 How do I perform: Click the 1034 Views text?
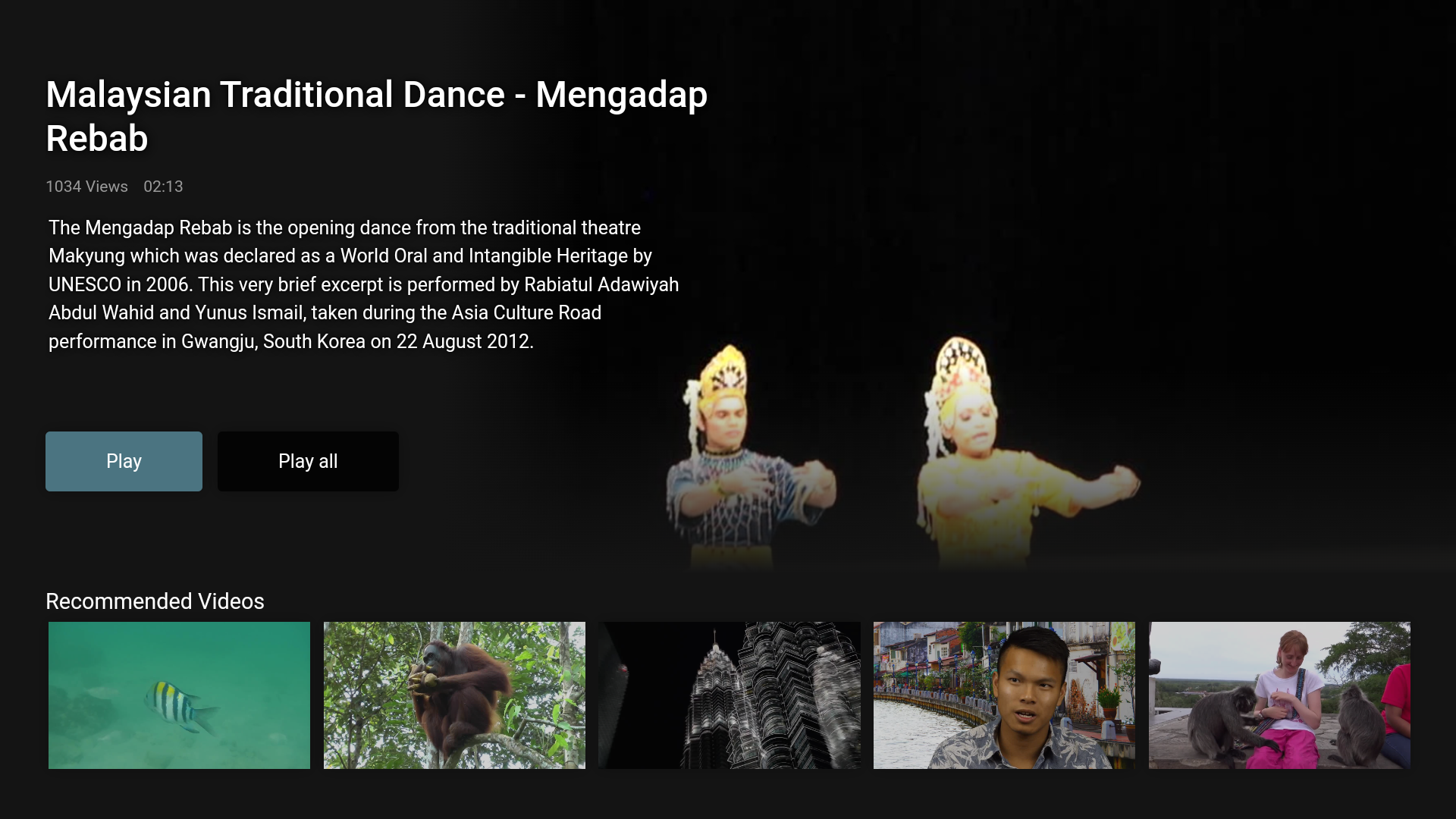point(86,187)
